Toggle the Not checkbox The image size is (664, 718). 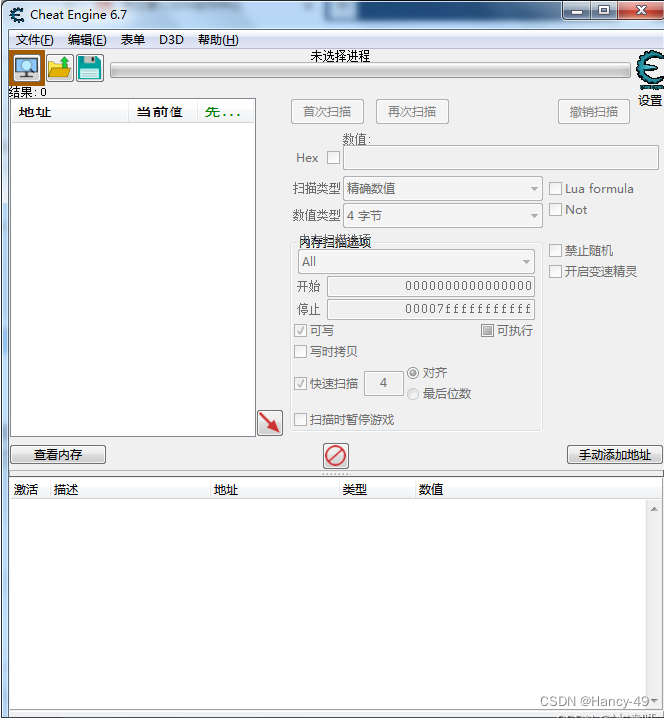(x=555, y=210)
